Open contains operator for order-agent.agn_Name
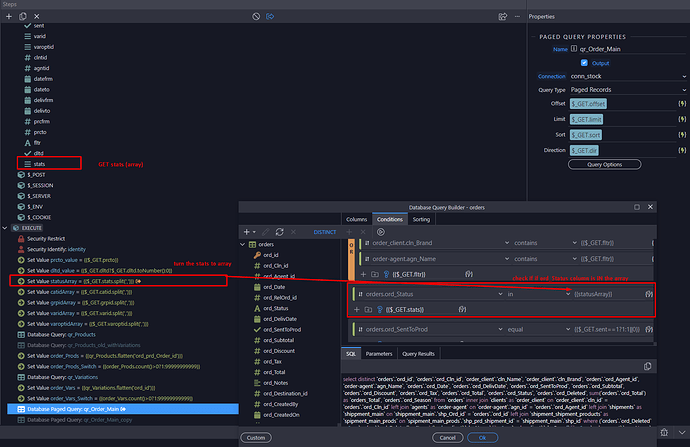 point(545,259)
